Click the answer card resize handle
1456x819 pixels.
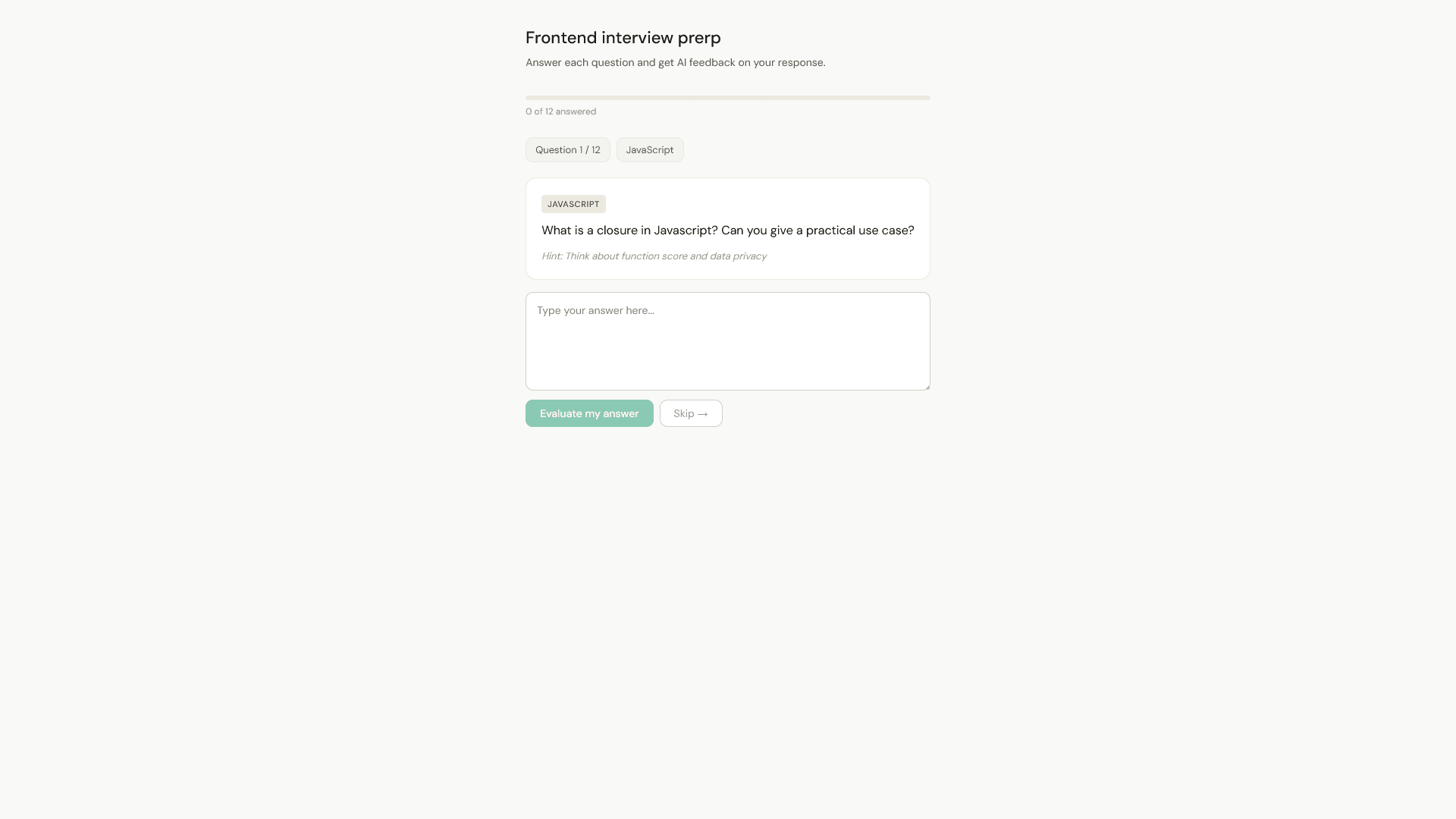pyautogui.click(x=926, y=386)
